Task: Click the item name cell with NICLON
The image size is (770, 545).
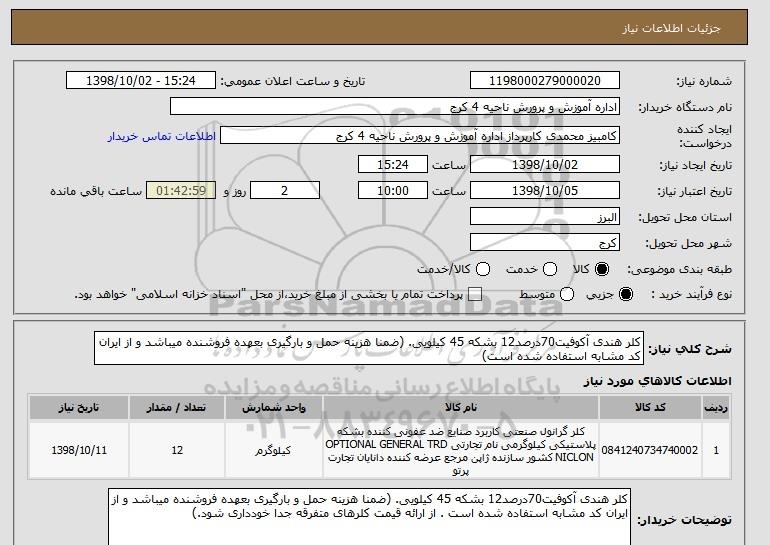Action: pos(461,450)
